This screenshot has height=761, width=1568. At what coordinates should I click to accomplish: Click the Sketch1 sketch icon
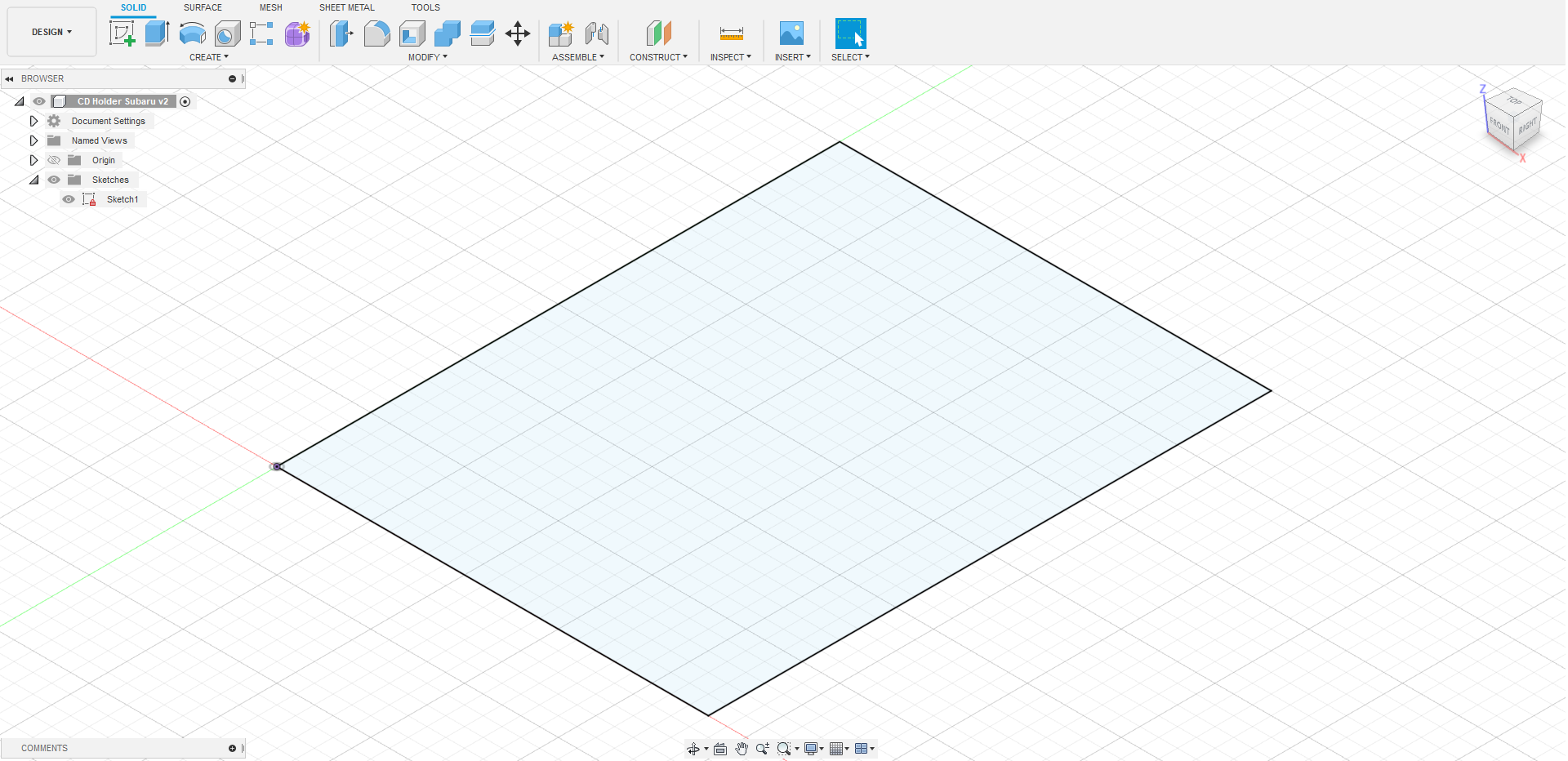89,199
